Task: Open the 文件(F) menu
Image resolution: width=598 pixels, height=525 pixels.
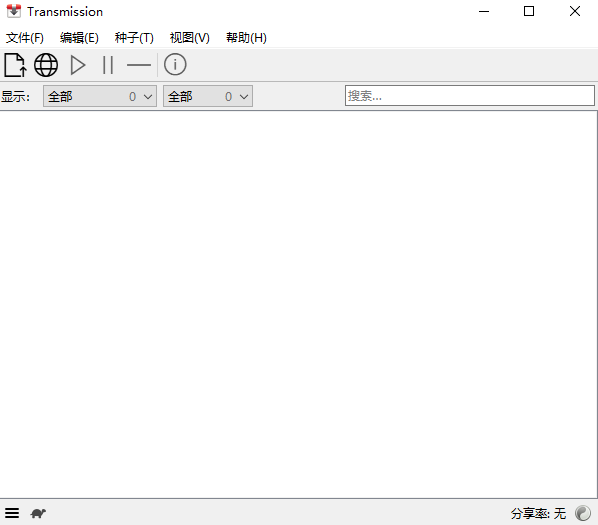Action: [x=25, y=38]
